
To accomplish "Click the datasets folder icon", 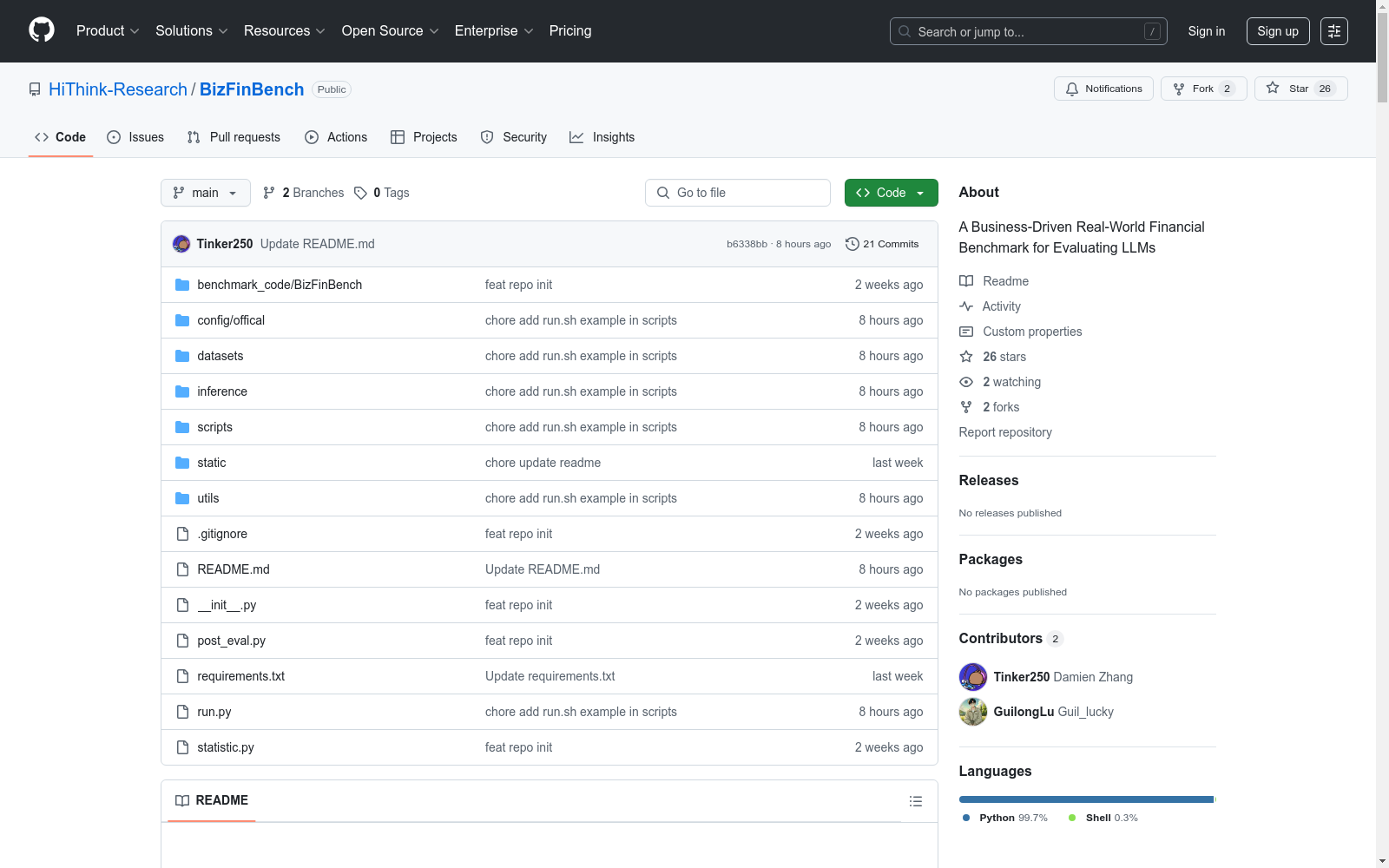I will [182, 356].
